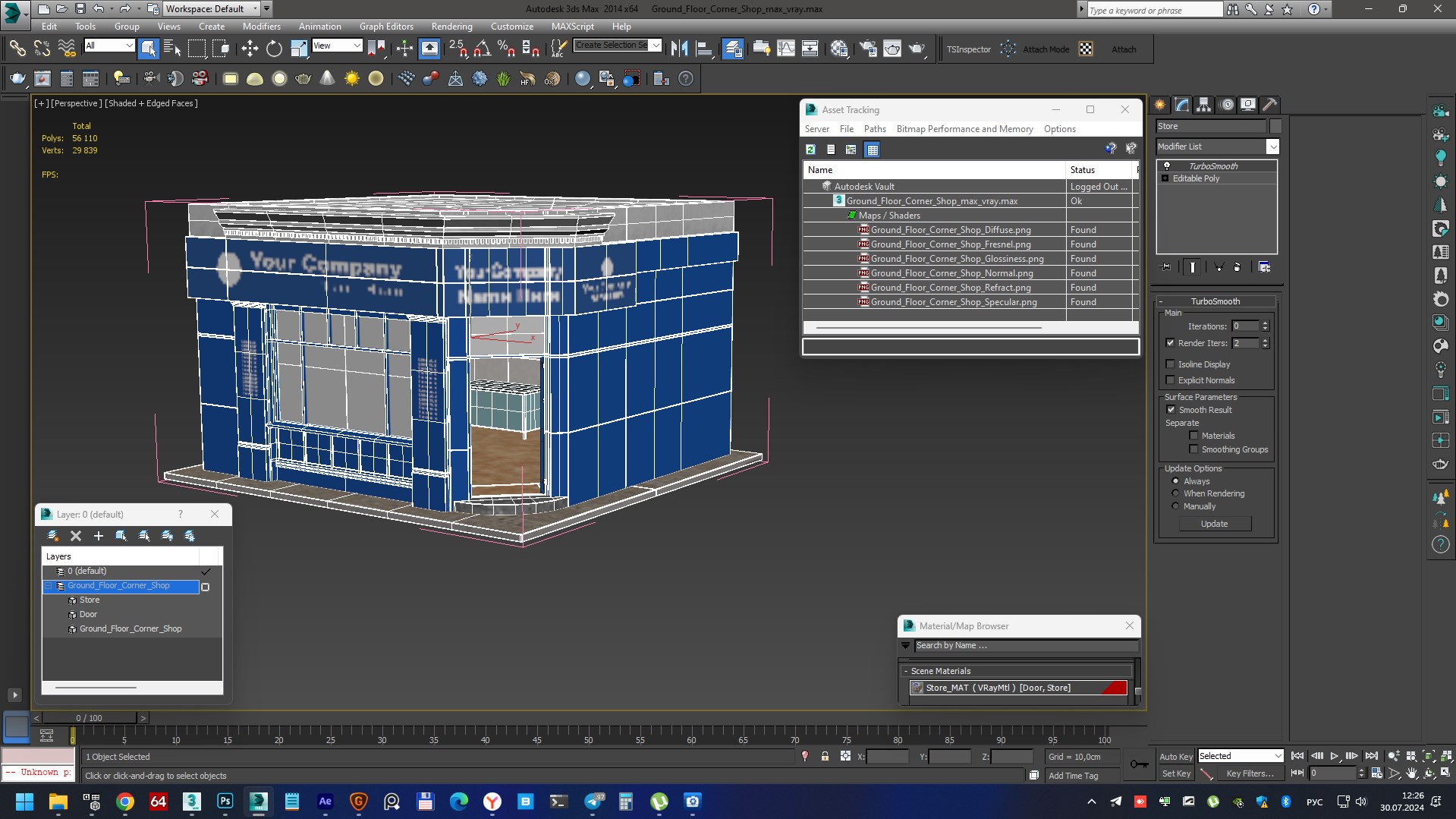Open key filter Selected dropdown
Screen dimensions: 1456x819
(x=1240, y=756)
